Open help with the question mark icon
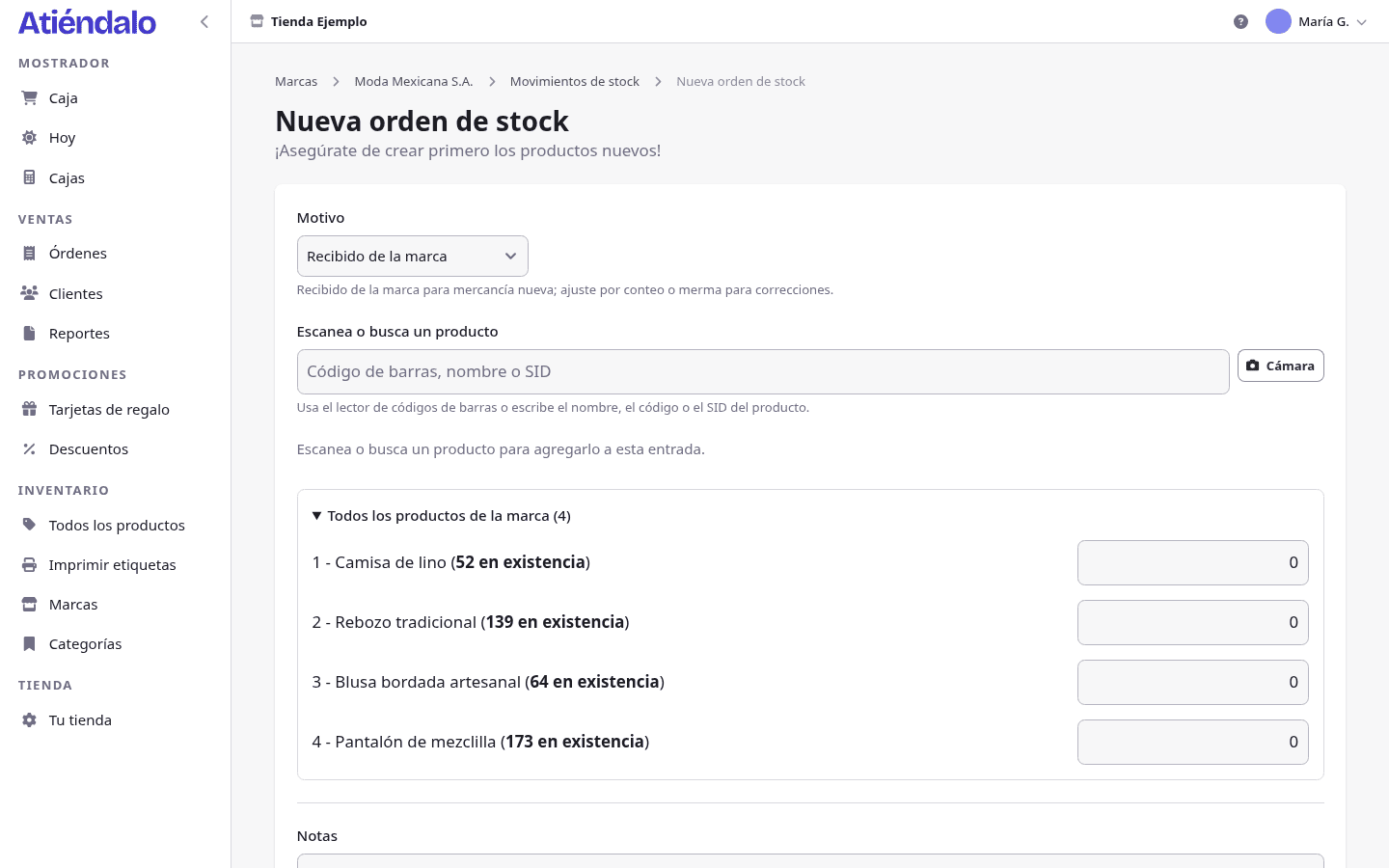This screenshot has width=1389, height=868. point(1240,21)
